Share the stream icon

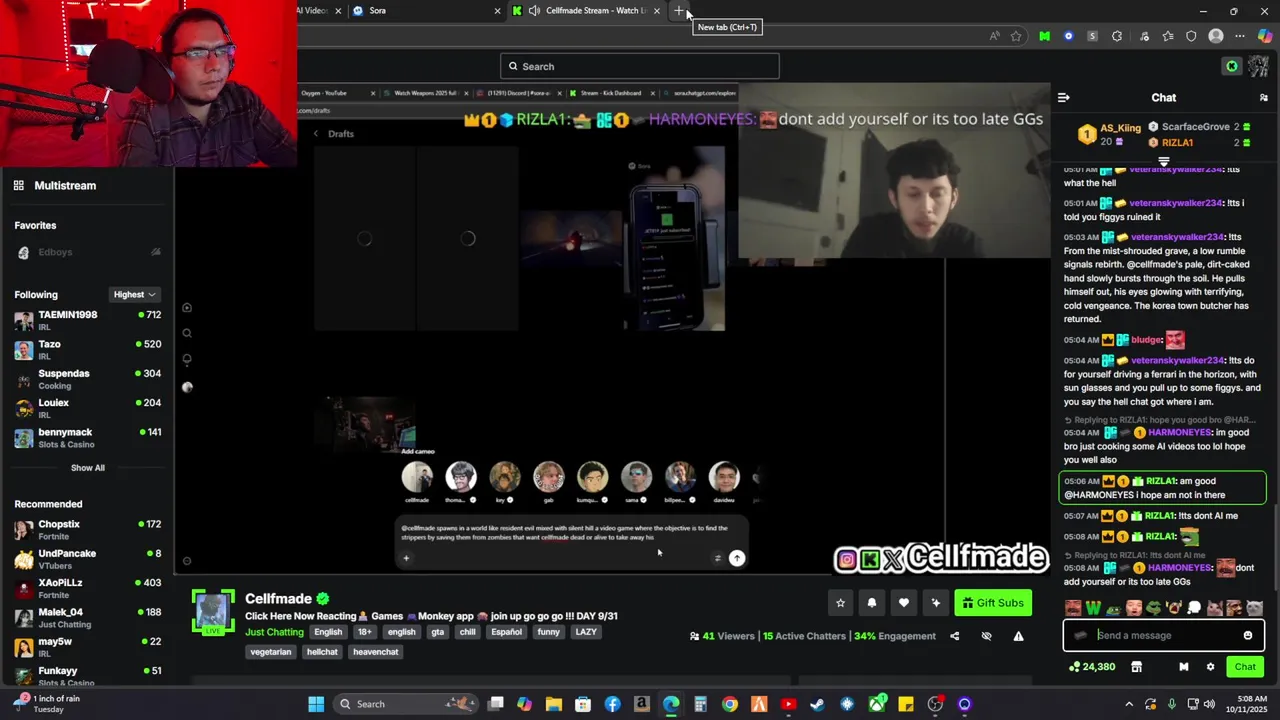pyautogui.click(x=954, y=636)
